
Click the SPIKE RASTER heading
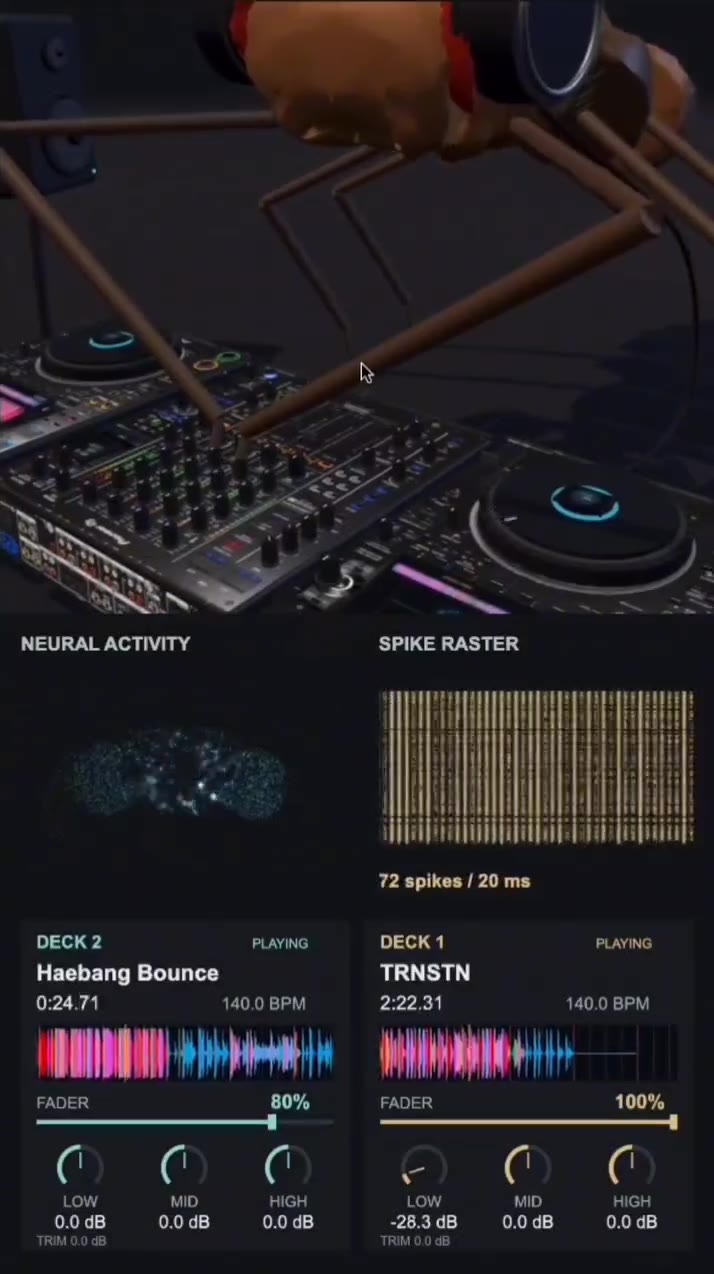pyautogui.click(x=448, y=644)
